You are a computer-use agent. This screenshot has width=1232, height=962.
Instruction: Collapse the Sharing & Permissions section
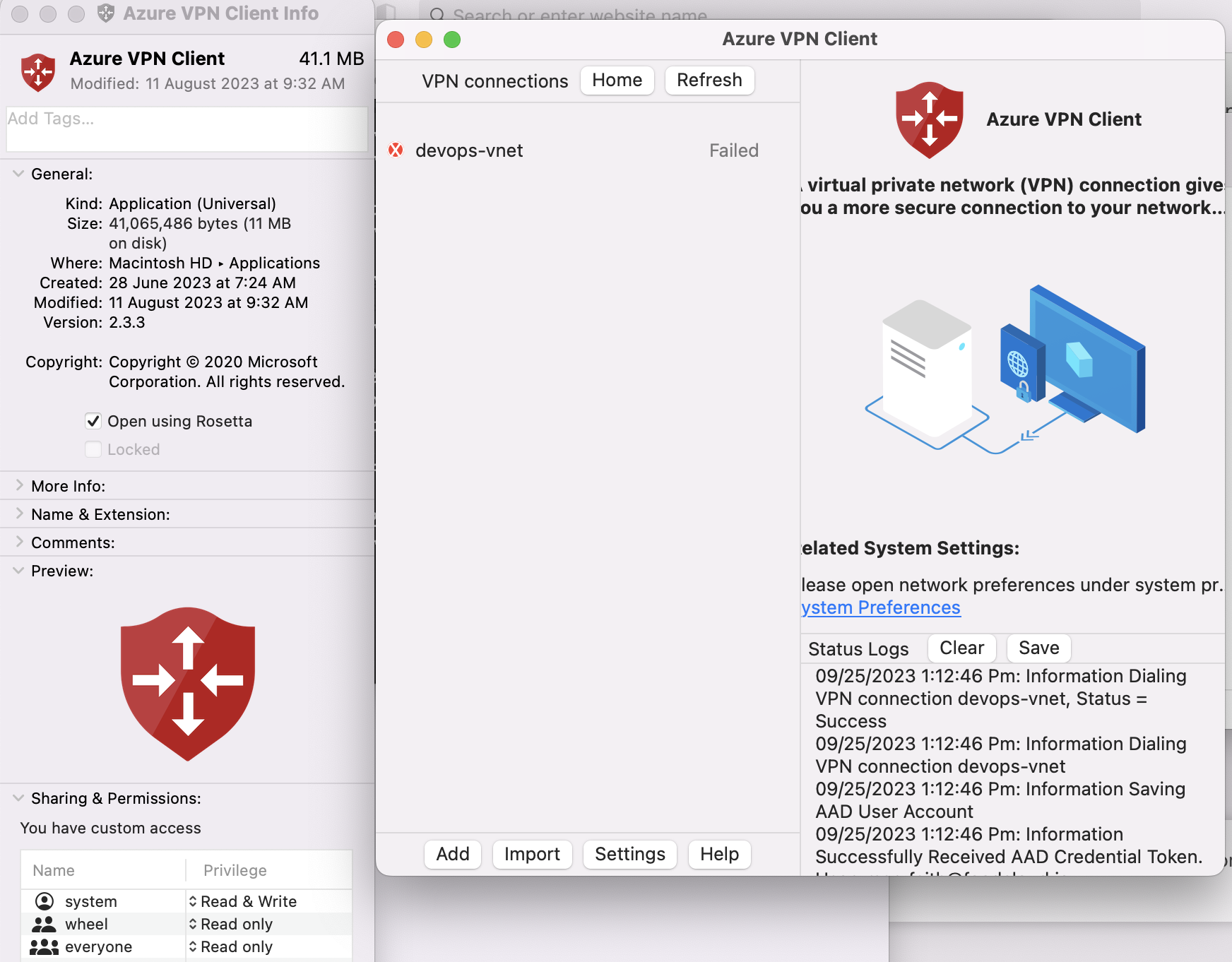(x=18, y=798)
